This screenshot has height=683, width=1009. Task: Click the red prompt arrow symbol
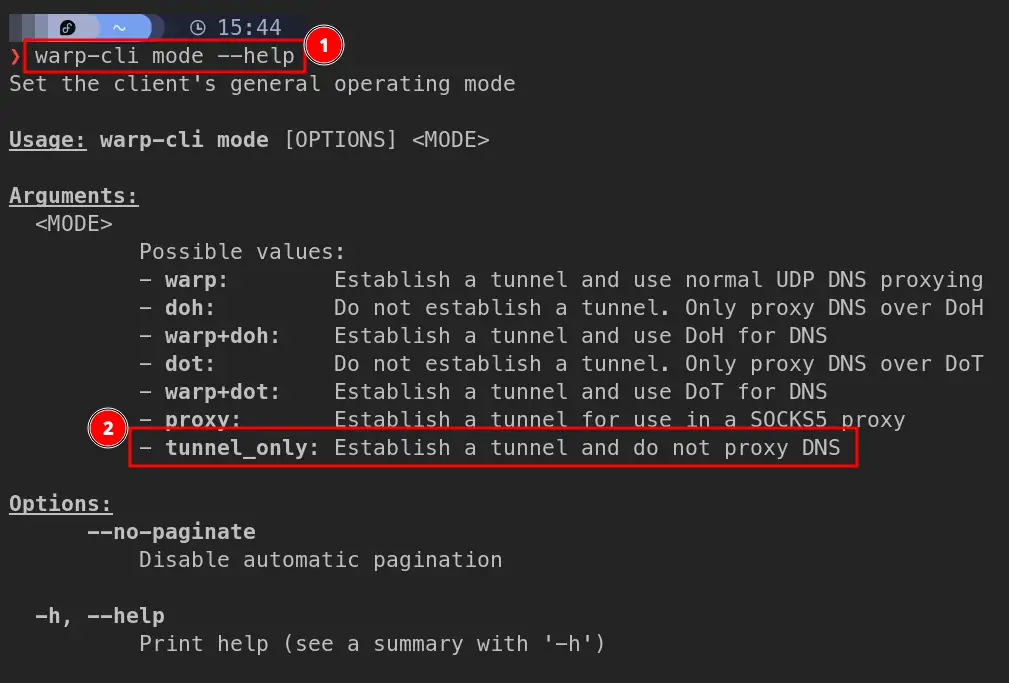click(x=14, y=57)
